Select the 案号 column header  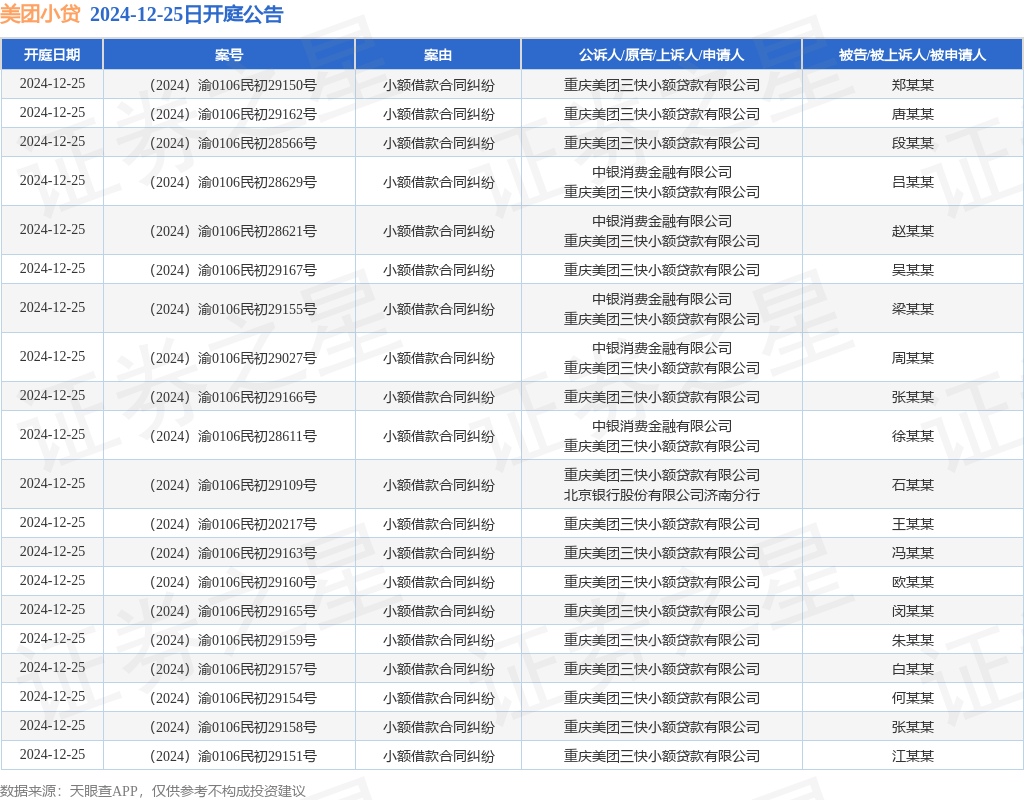pos(229,55)
